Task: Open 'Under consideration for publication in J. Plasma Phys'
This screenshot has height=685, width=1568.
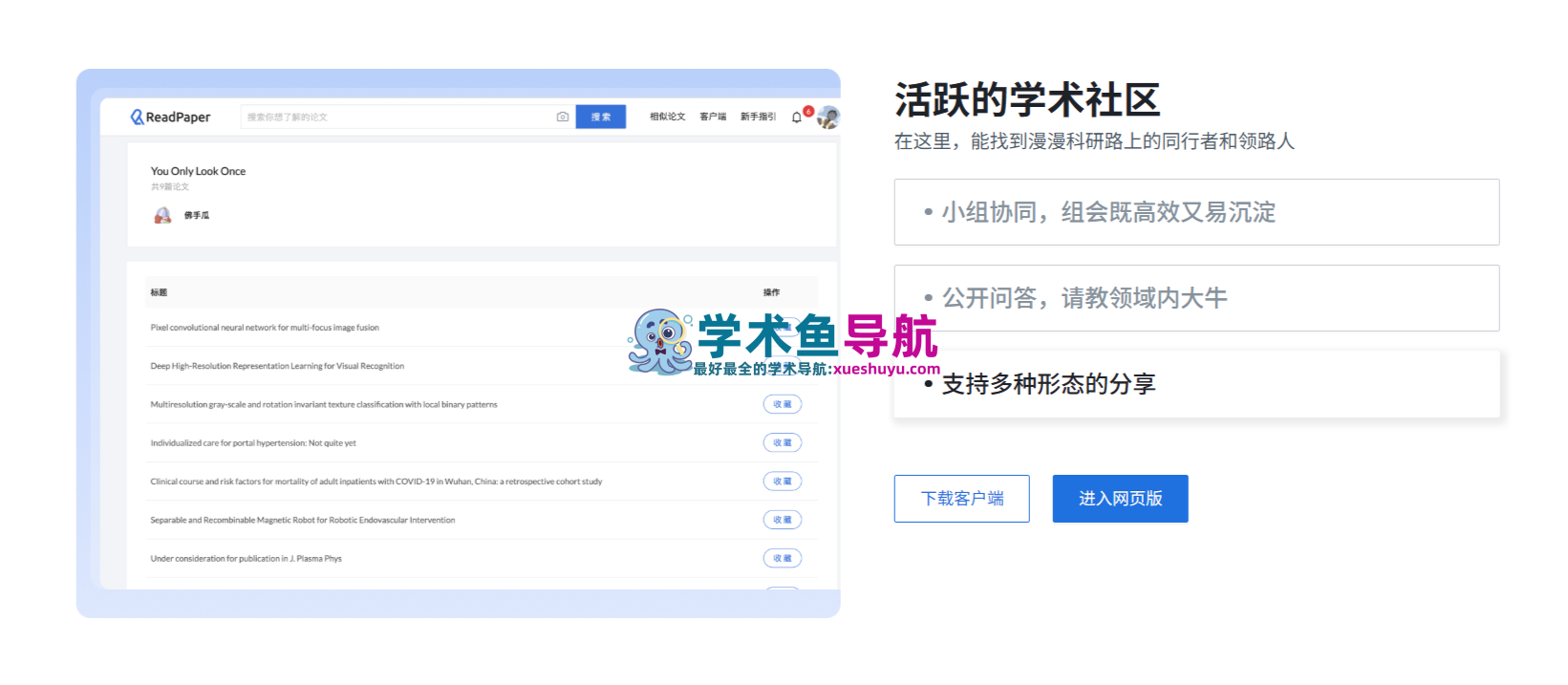Action: coord(246,558)
